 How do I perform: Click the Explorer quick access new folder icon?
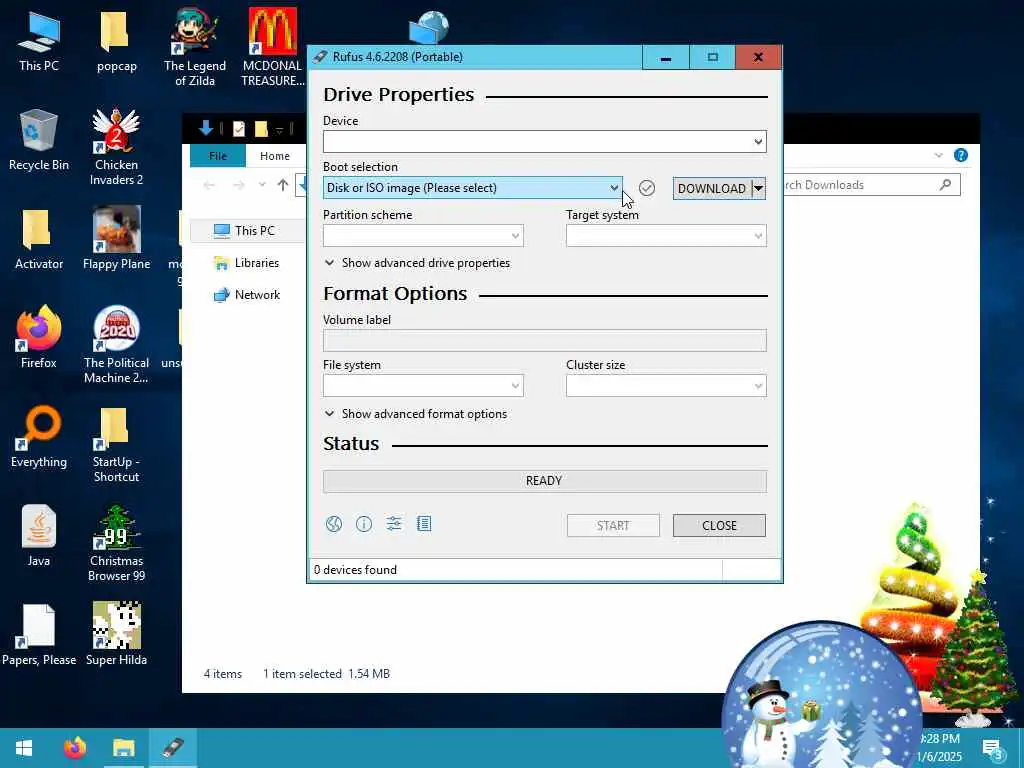click(261, 129)
